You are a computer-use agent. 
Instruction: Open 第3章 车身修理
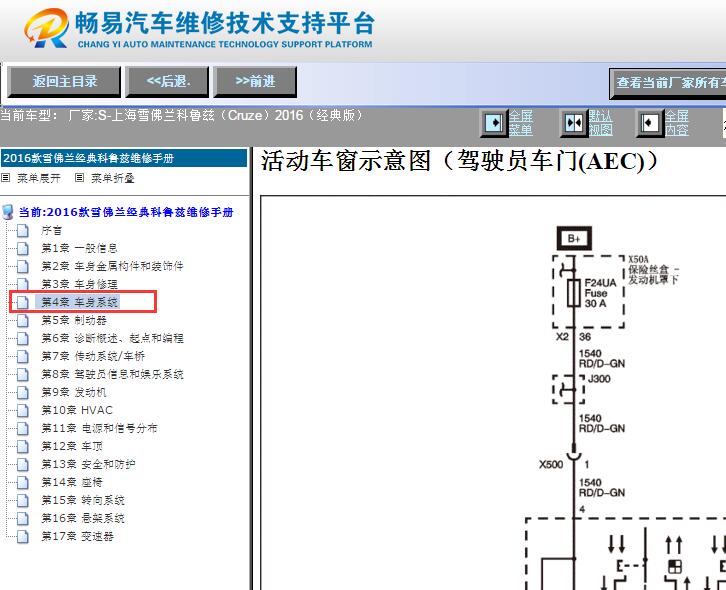tap(79, 284)
